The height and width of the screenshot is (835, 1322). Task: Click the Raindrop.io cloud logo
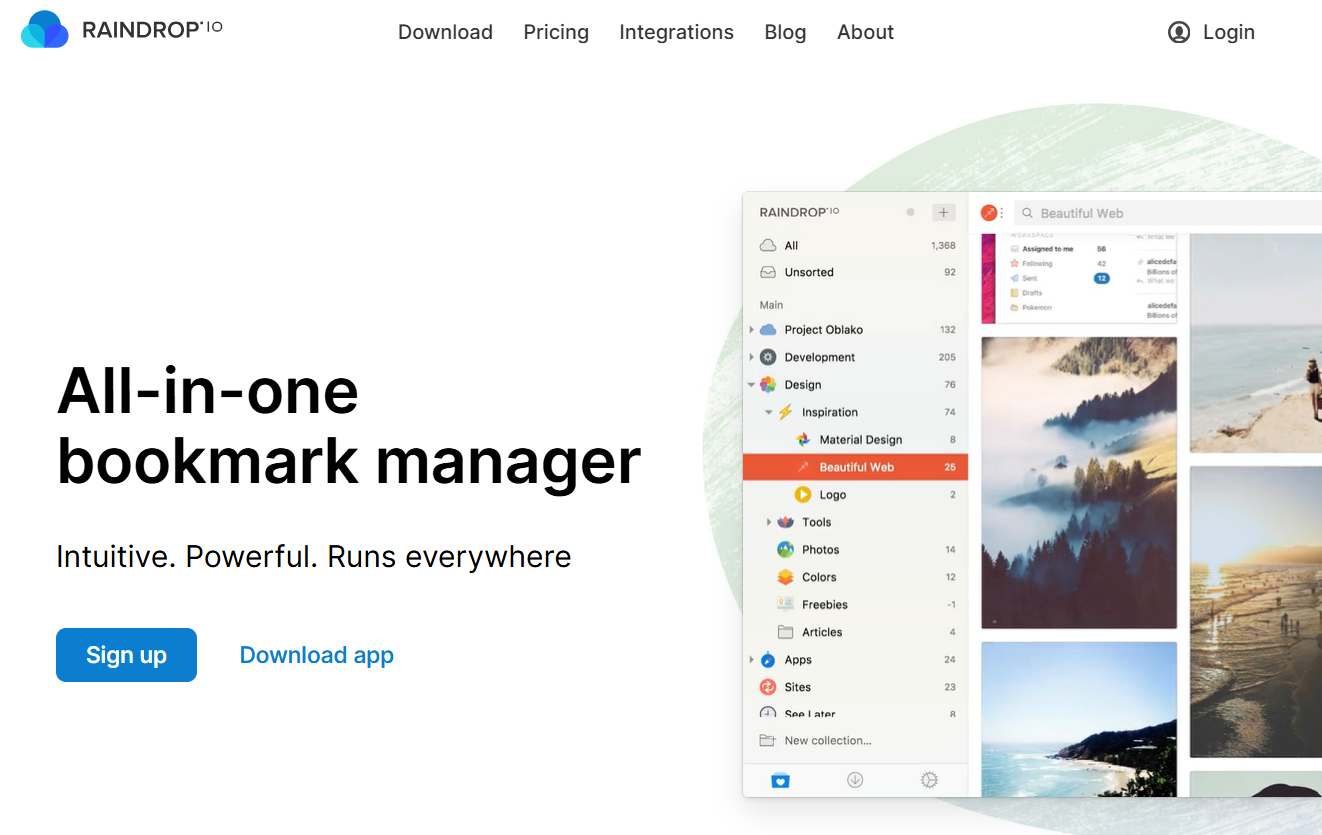pos(45,30)
